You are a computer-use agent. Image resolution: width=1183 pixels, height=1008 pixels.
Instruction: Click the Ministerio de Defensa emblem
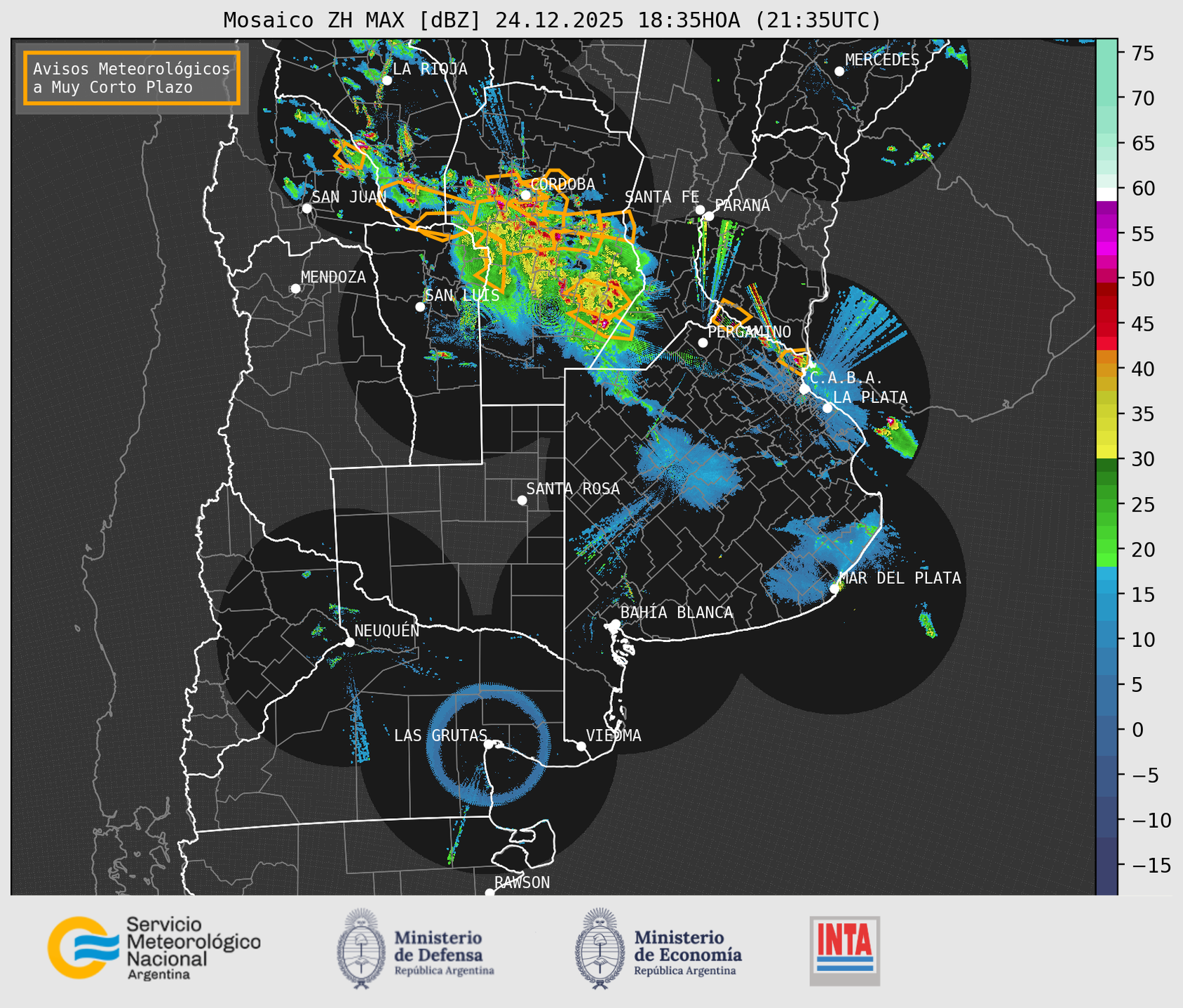coord(361,948)
